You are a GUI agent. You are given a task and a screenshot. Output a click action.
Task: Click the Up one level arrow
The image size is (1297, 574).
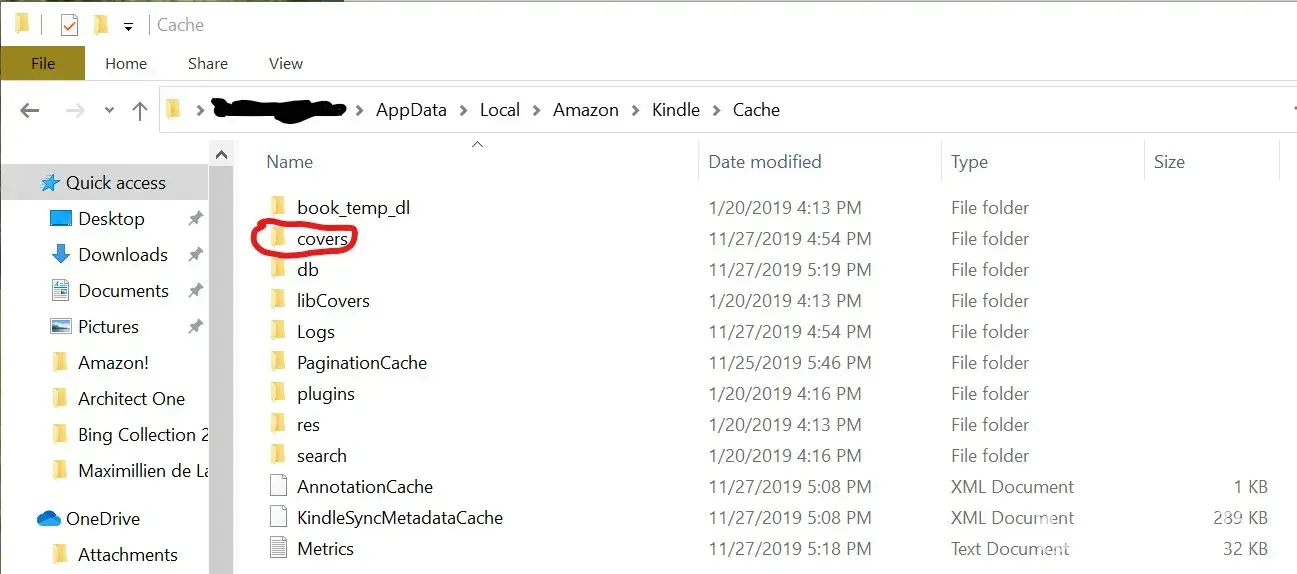click(x=140, y=111)
